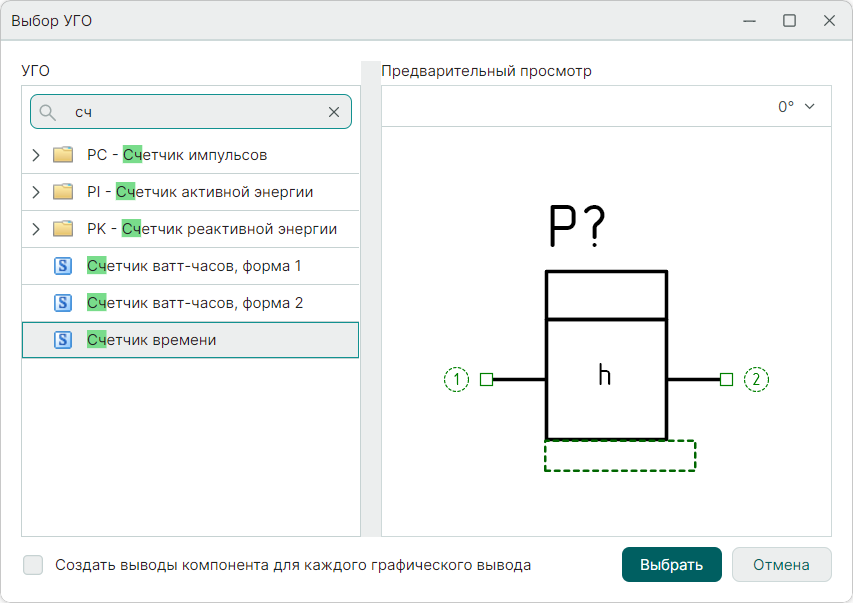Minimize the Выбор УГО window

point(750,21)
